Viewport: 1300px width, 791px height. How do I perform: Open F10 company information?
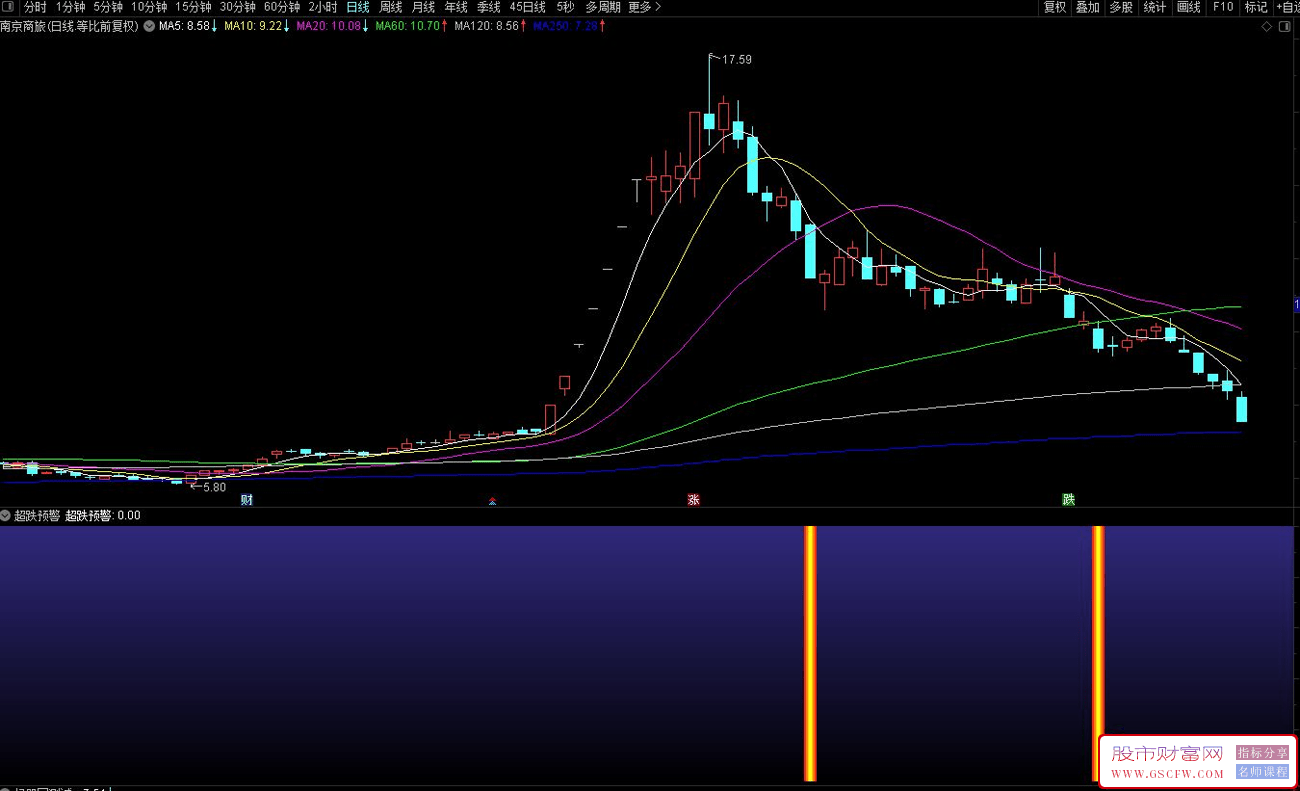pos(1223,7)
